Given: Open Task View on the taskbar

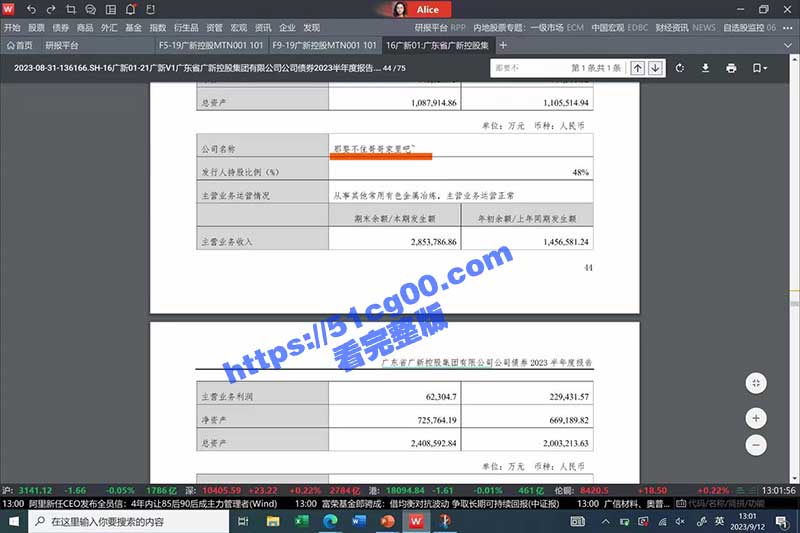Looking at the screenshot, I should (x=243, y=521).
